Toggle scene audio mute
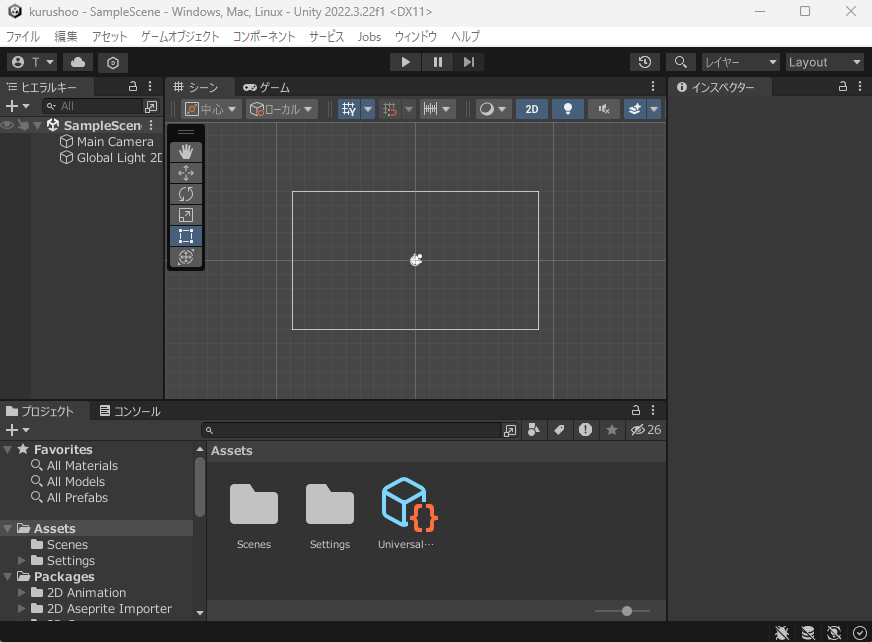 tap(604, 109)
